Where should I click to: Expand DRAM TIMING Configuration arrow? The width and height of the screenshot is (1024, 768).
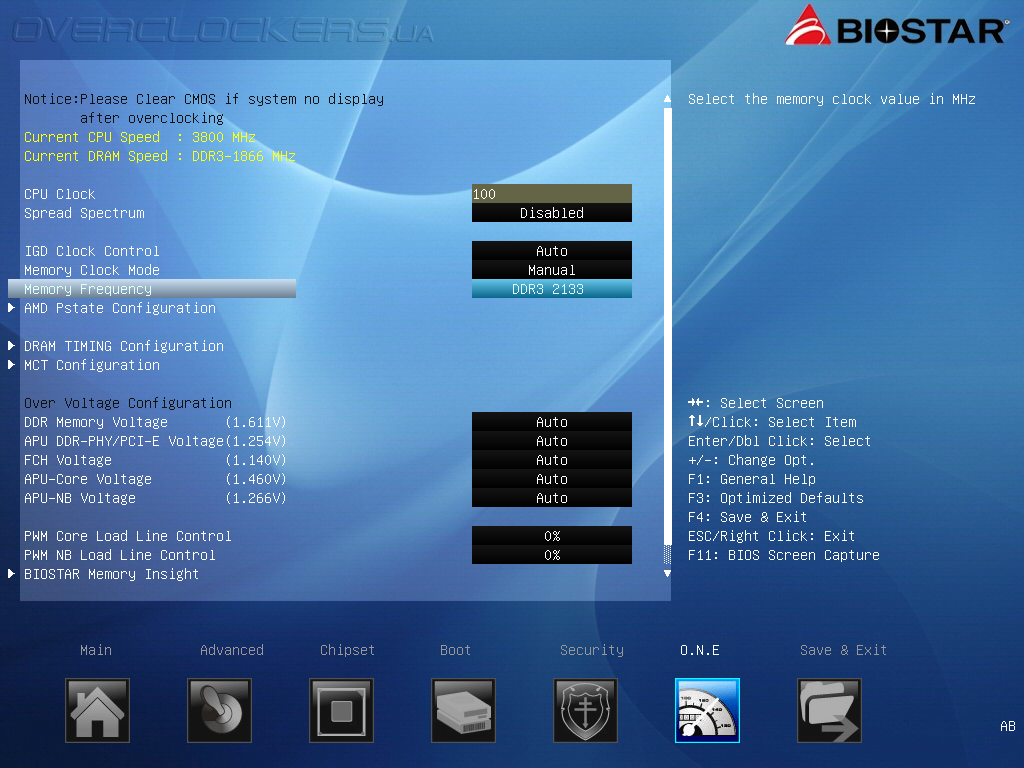[x=11, y=345]
